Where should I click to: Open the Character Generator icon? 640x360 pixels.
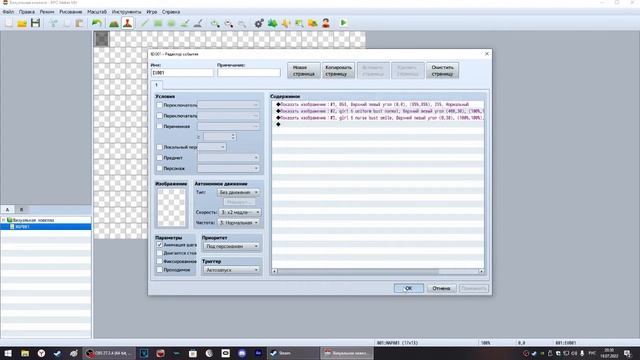[x=326, y=23]
